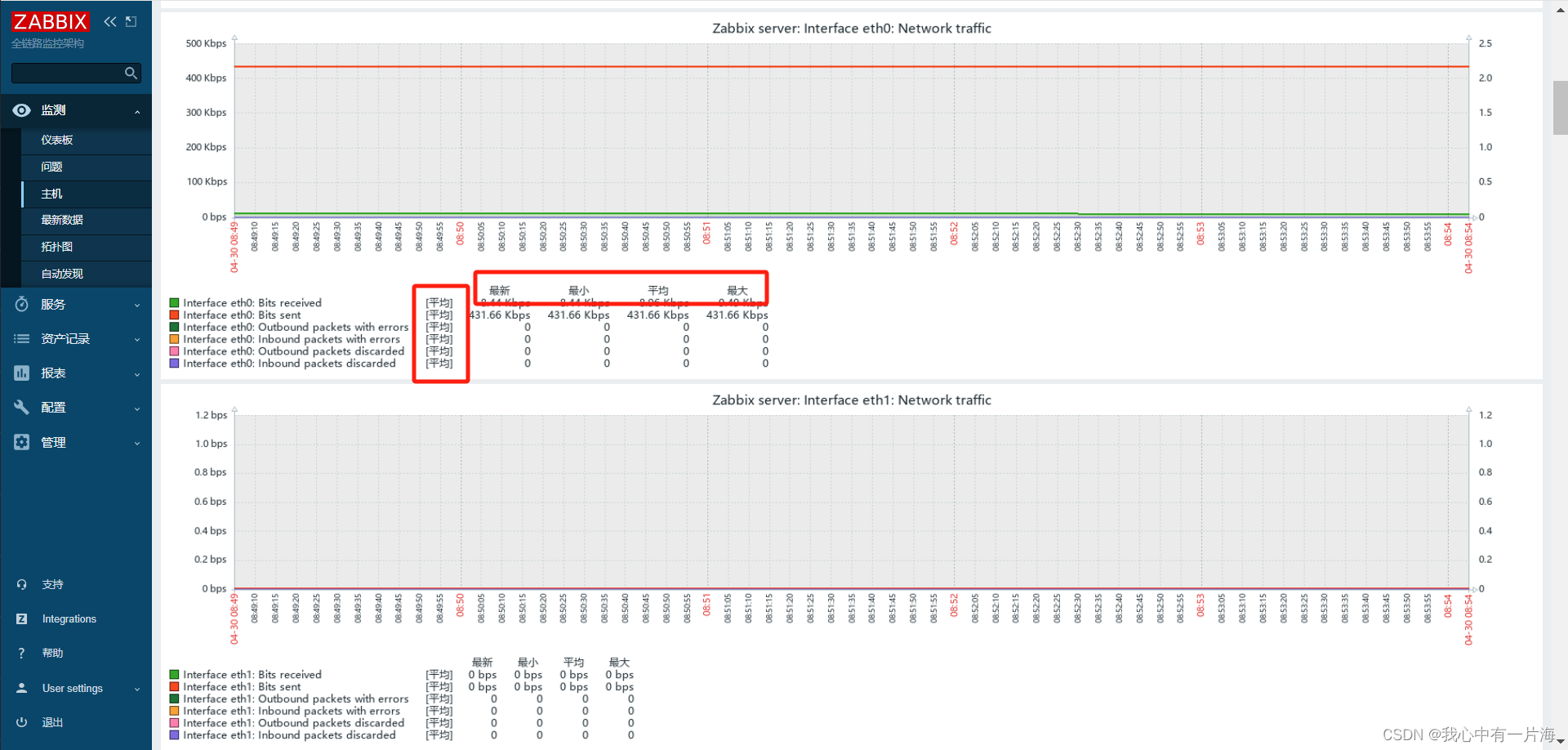
Task: Click the 管理 gear icon
Action: click(22, 442)
